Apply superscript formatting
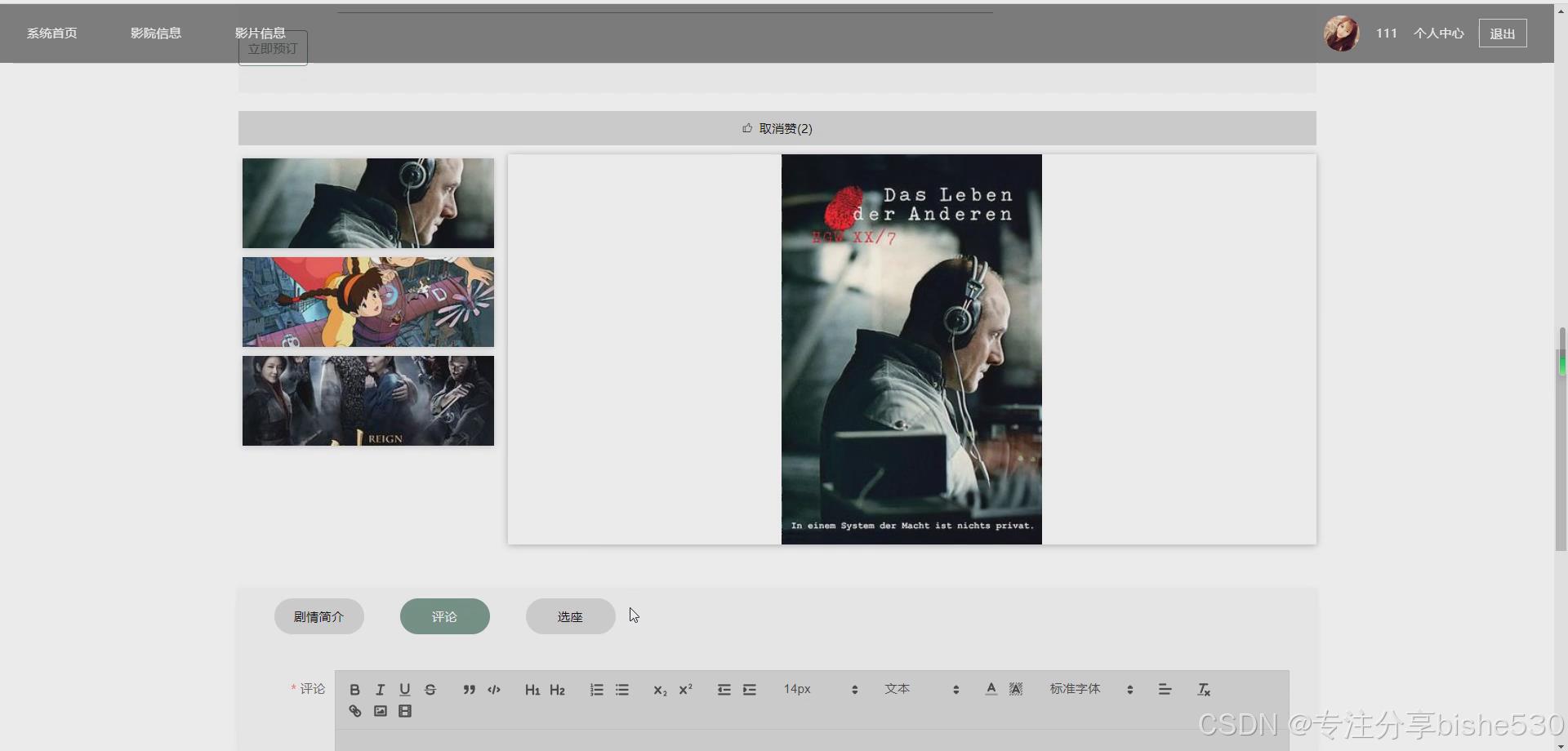1568x751 pixels. click(x=686, y=690)
